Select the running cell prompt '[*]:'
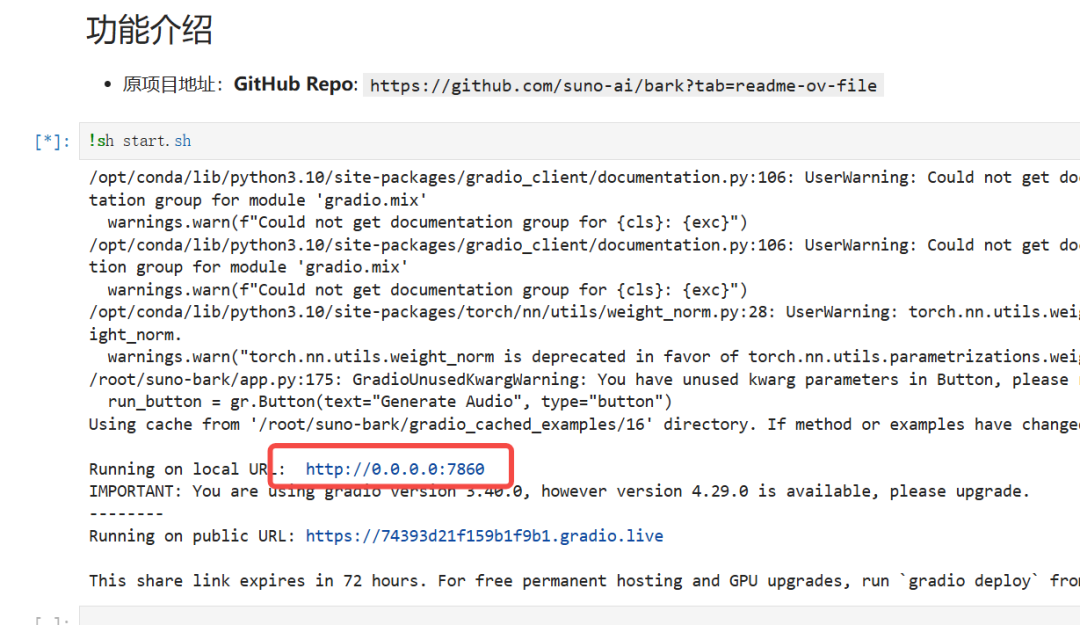 (x=52, y=142)
